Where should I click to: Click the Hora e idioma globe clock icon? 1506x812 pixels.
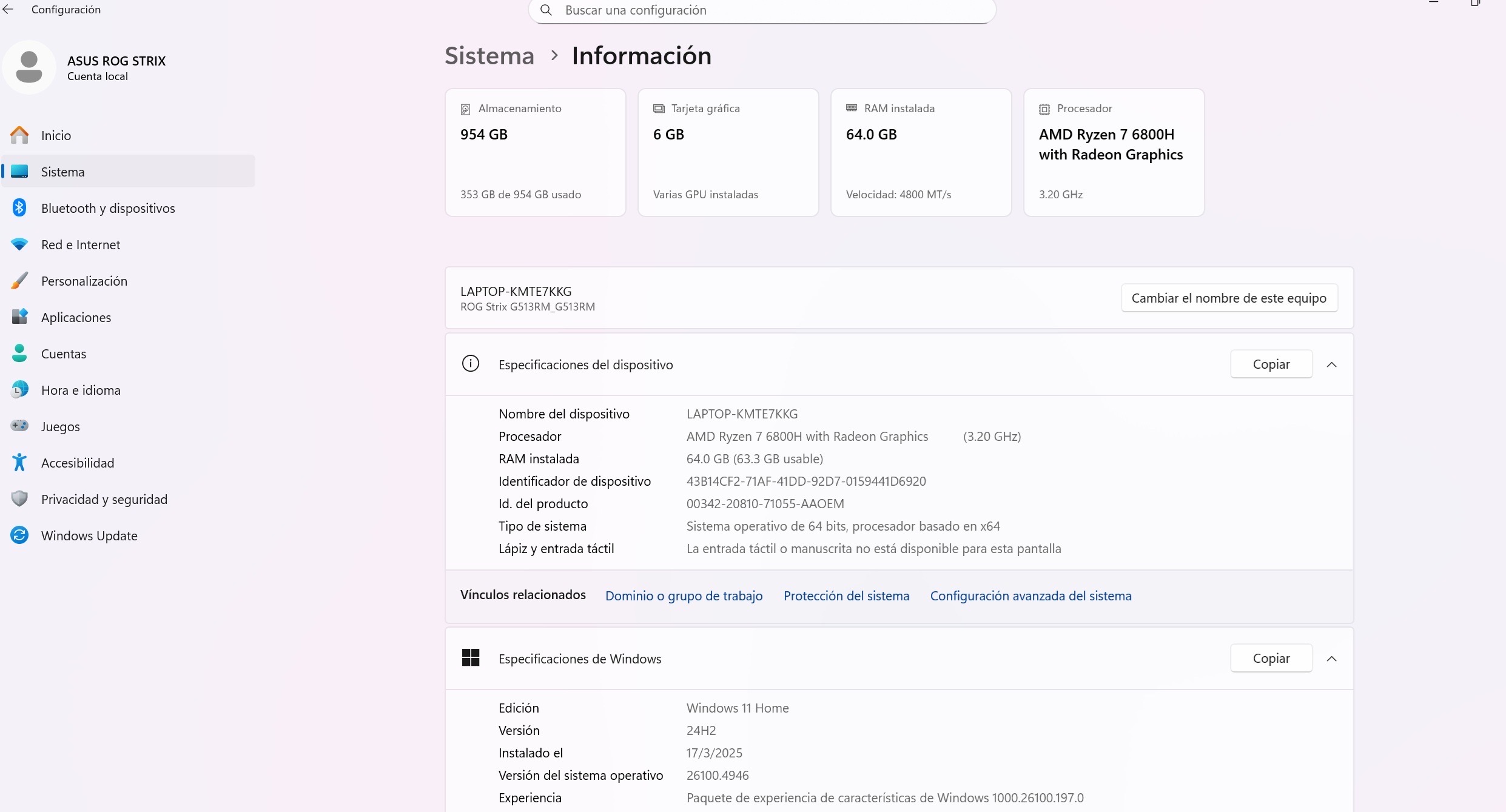point(19,389)
